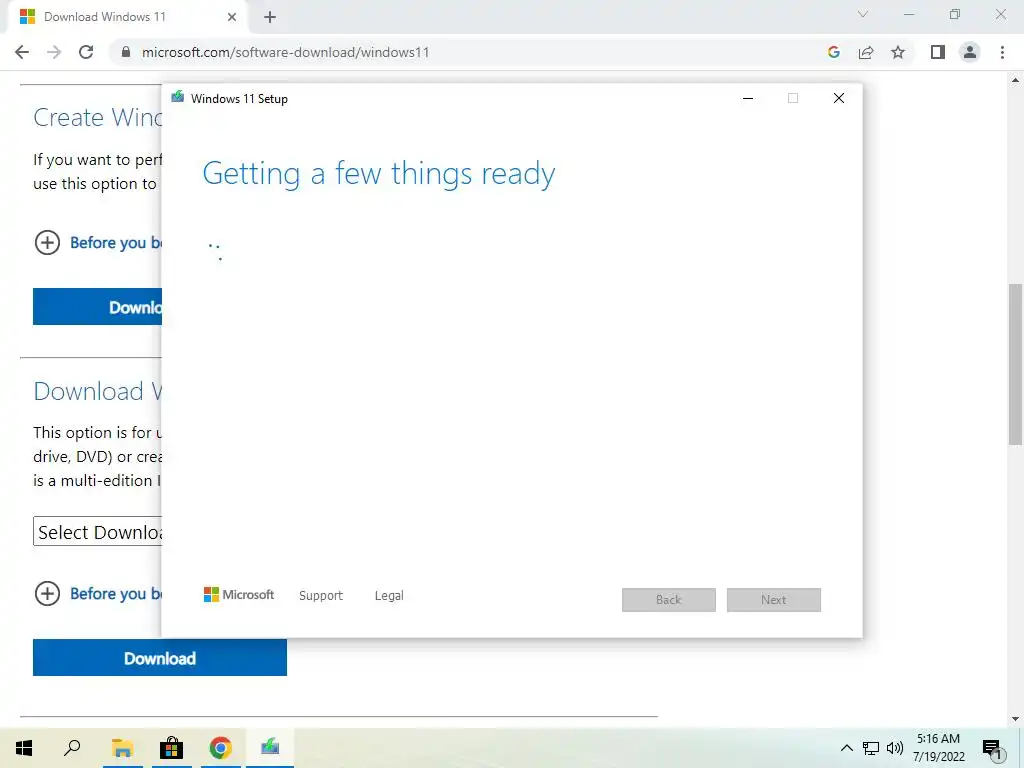1024x768 pixels.
Task: Click the browser forward arrow
Action: click(54, 52)
